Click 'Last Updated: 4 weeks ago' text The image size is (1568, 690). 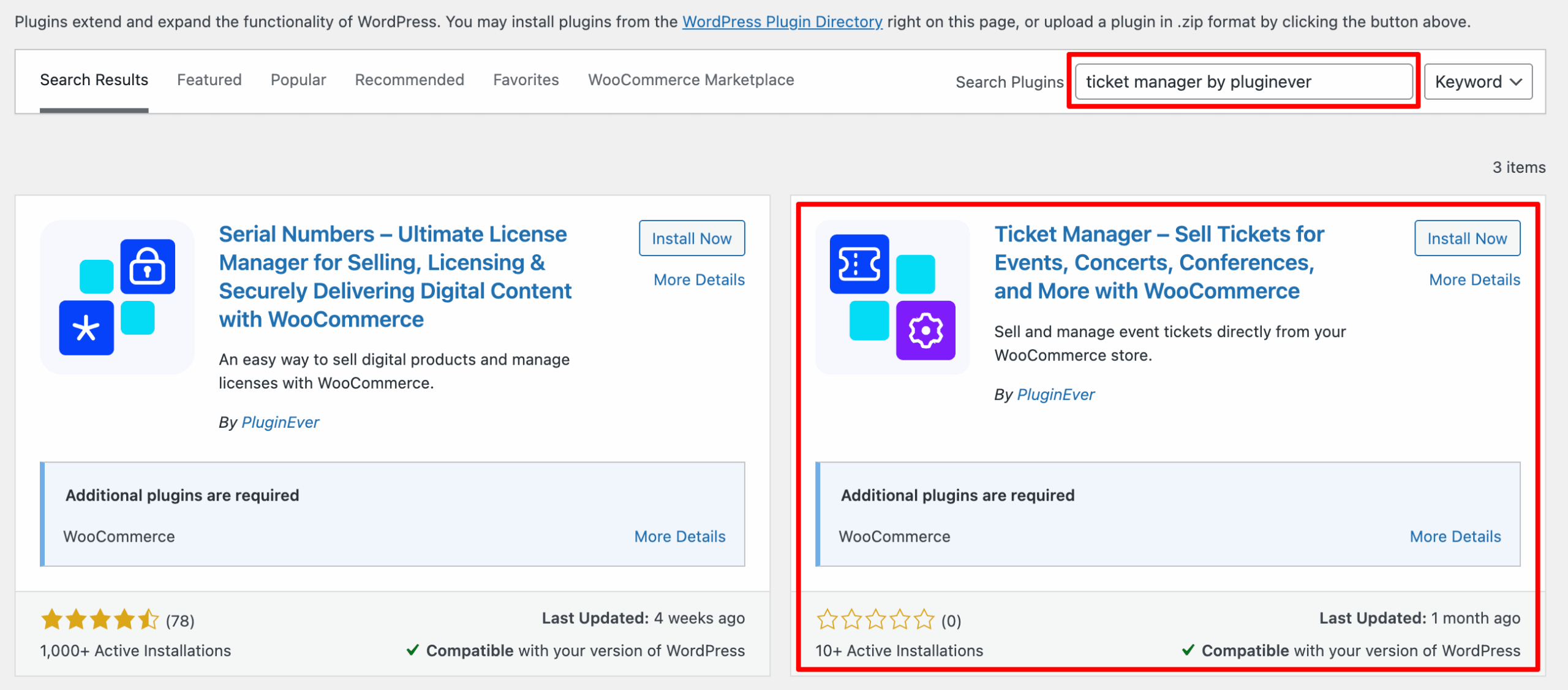643,618
